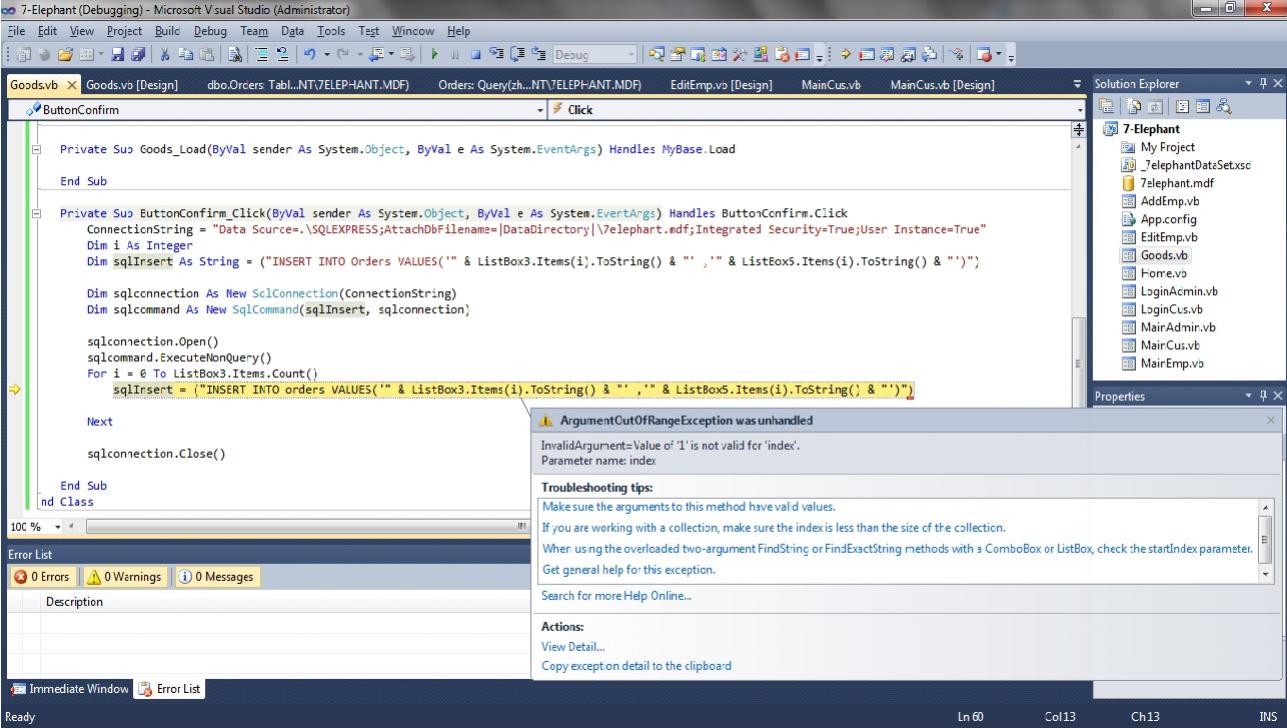Open the Debug menu
The height and width of the screenshot is (728, 1287).
click(210, 31)
